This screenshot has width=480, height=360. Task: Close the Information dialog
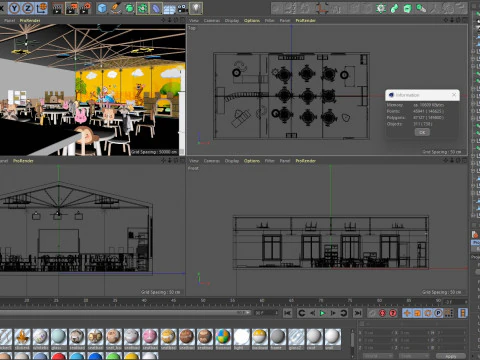(454, 95)
